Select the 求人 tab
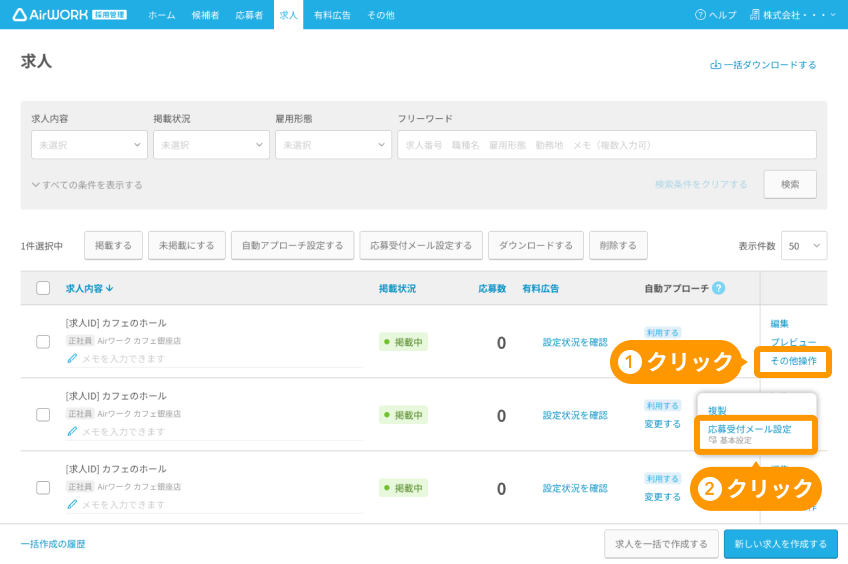848x564 pixels. pyautogui.click(x=288, y=15)
